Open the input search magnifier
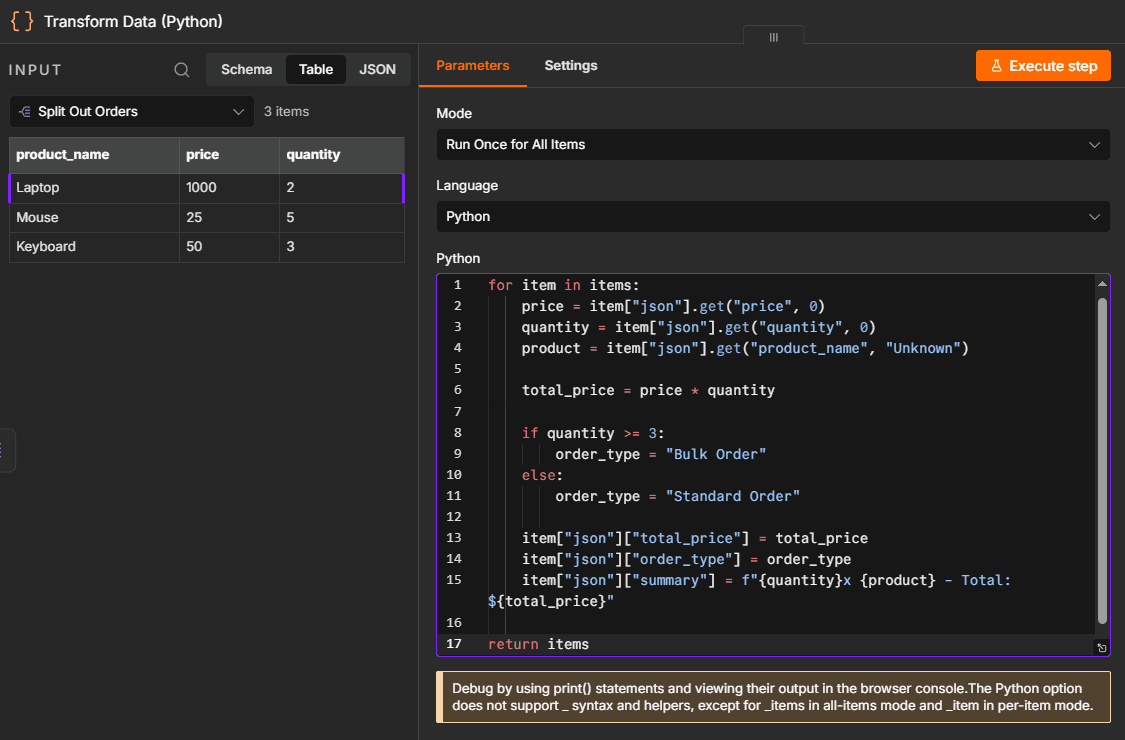This screenshot has height=740, width=1125. 182,70
